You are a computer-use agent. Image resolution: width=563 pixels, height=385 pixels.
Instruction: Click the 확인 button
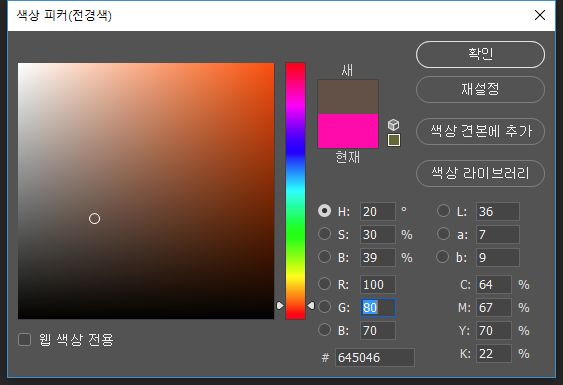[x=480, y=54]
